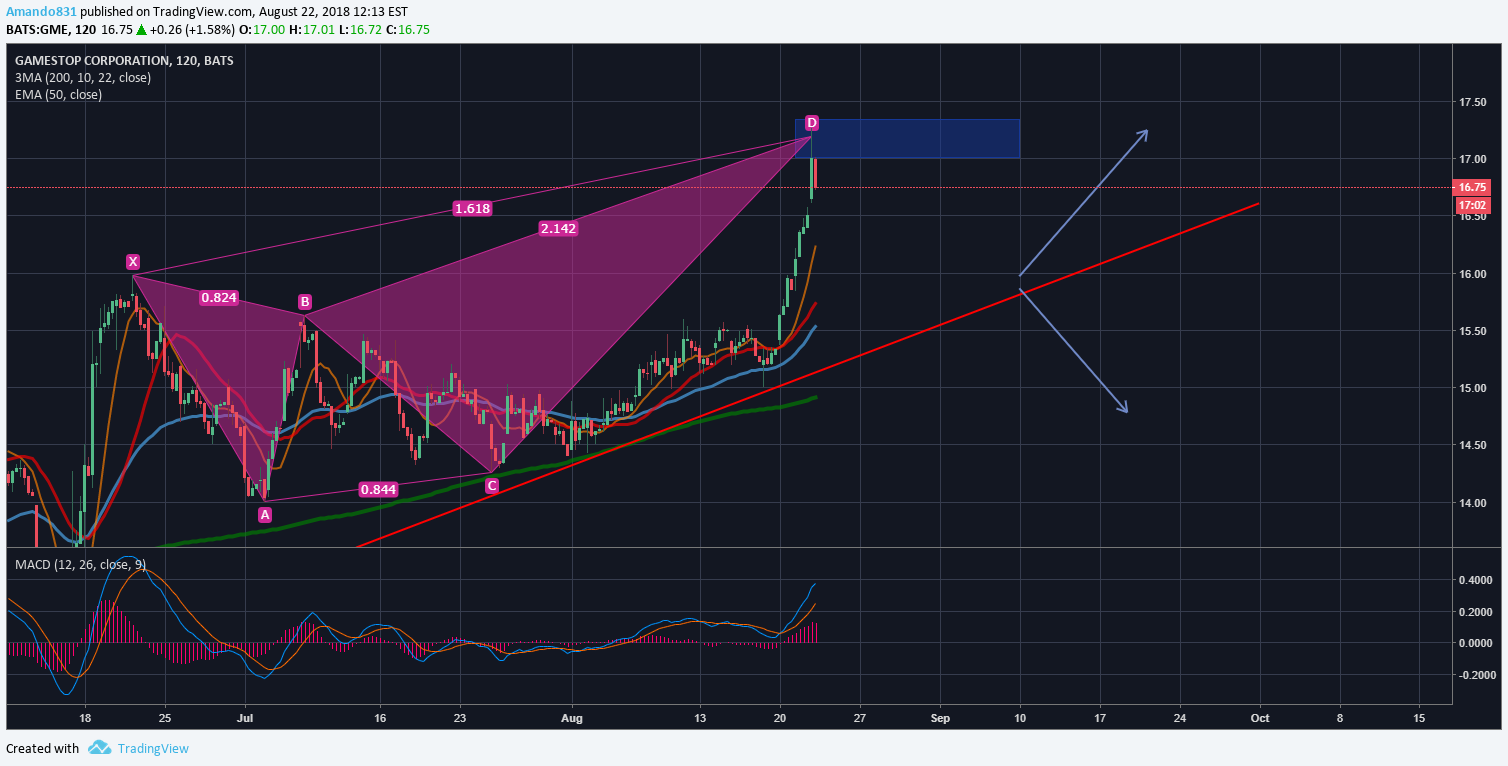Image resolution: width=1508 pixels, height=766 pixels.
Task: Select the 3MA (200, 10, 22, close) indicator label
Action: (x=83, y=77)
